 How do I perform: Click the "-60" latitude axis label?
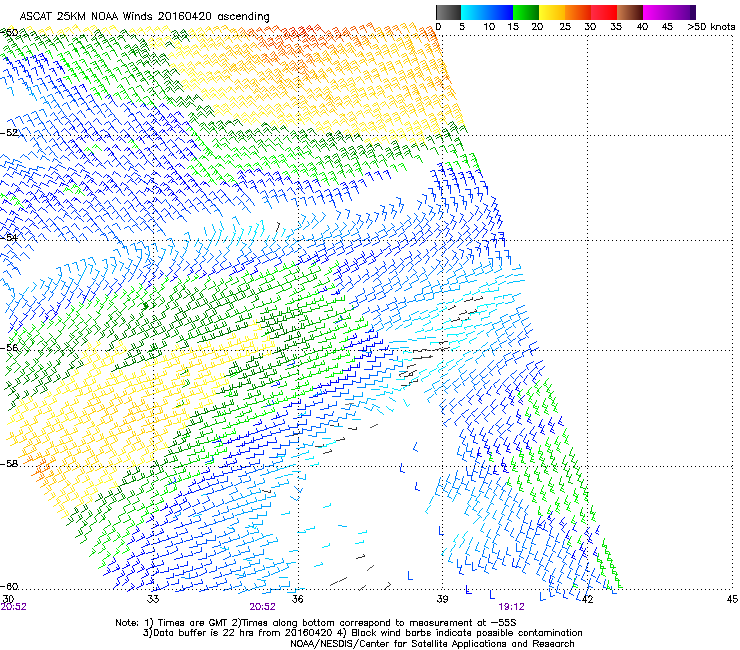tap(9, 587)
